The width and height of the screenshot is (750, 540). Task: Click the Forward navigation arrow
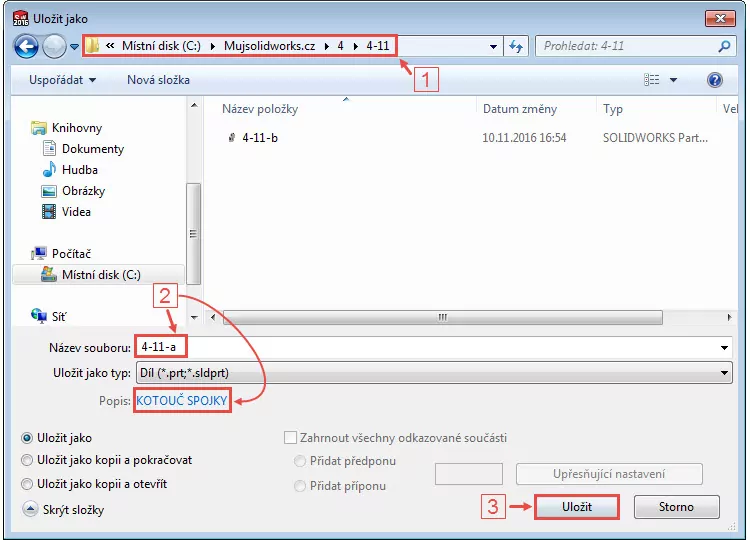click(x=54, y=47)
